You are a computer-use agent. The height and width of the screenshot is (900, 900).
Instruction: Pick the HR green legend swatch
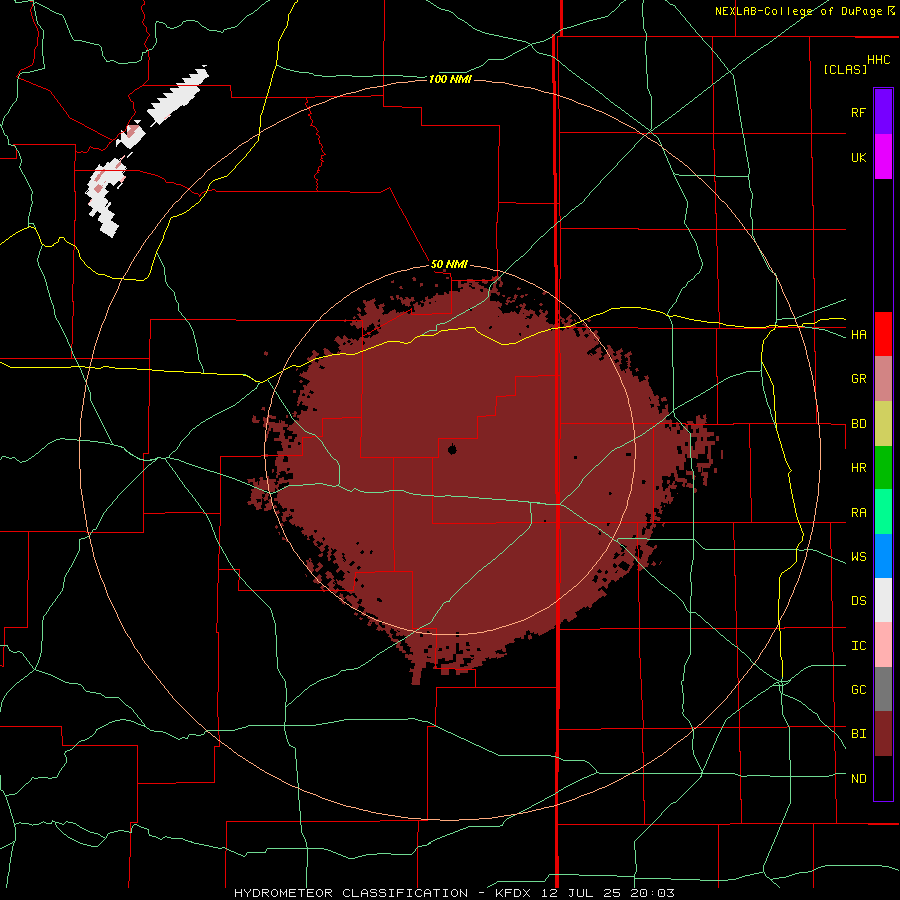point(883,468)
